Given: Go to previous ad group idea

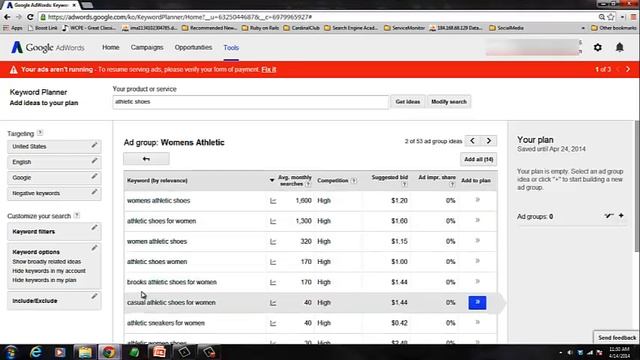Looking at the screenshot, I should (473, 141).
